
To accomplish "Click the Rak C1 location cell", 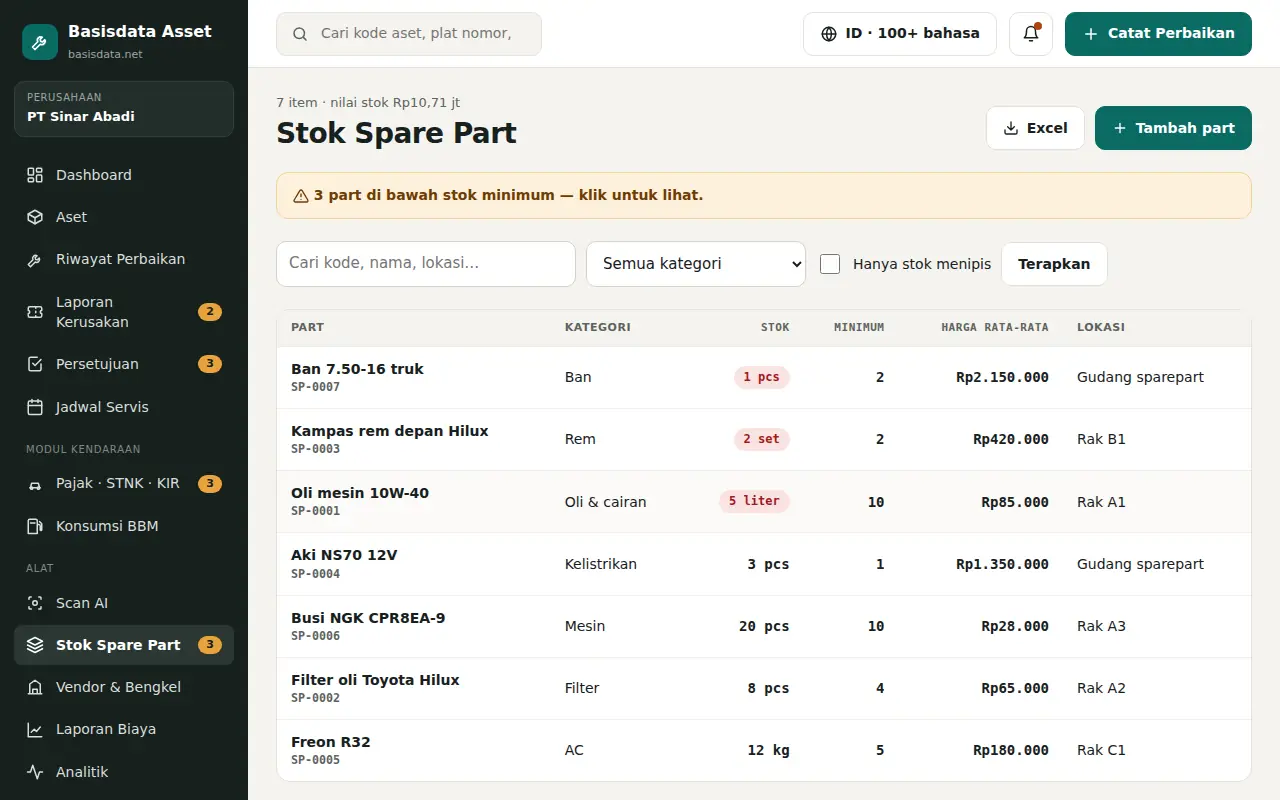I will (1101, 750).
